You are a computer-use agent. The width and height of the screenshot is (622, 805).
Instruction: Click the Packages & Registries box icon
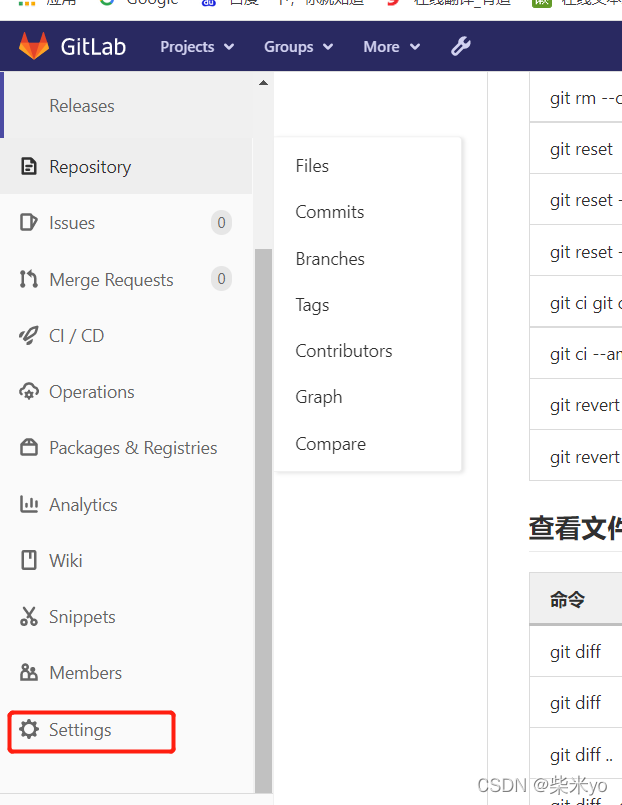tap(29, 447)
